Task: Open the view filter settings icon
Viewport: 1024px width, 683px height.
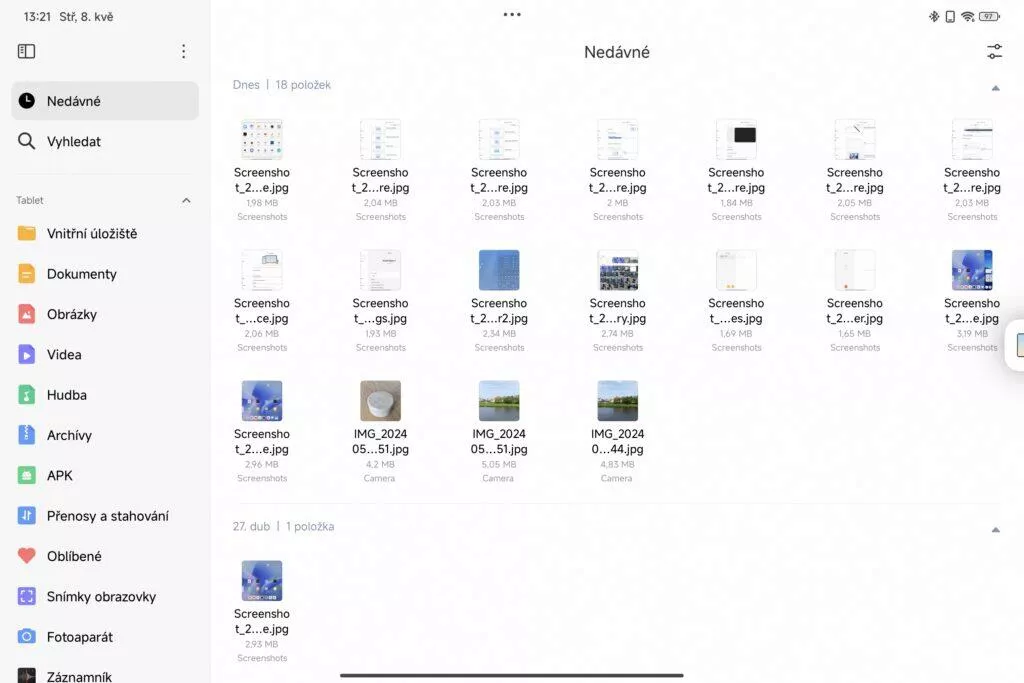Action: tap(994, 52)
